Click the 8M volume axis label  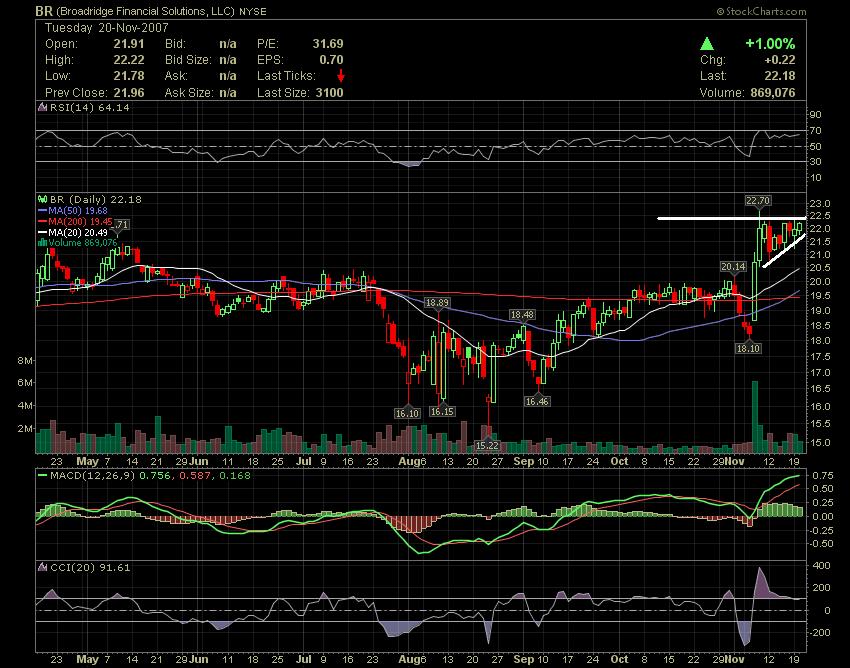pos(25,361)
